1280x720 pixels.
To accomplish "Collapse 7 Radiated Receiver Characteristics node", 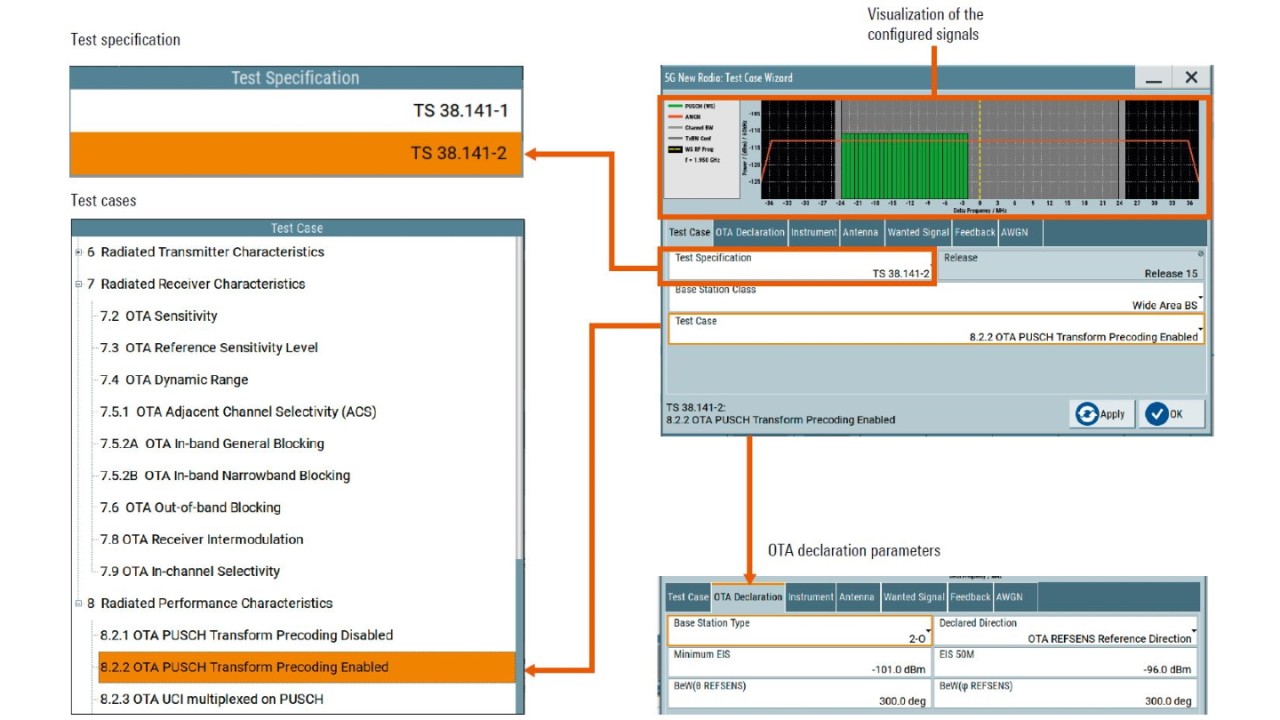I will pyautogui.click(x=79, y=284).
